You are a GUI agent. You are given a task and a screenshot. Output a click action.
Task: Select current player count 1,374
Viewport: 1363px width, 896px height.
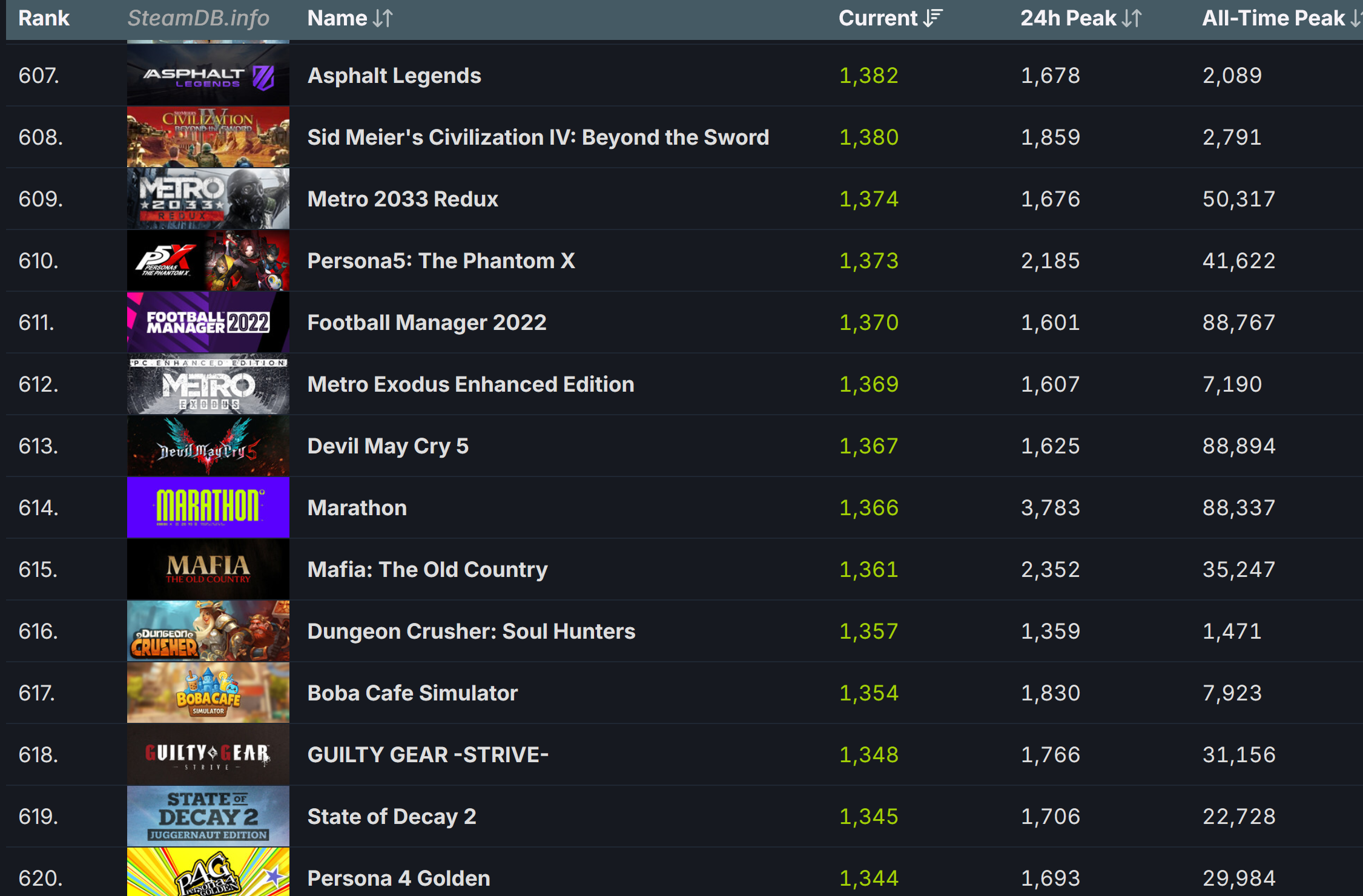869,199
